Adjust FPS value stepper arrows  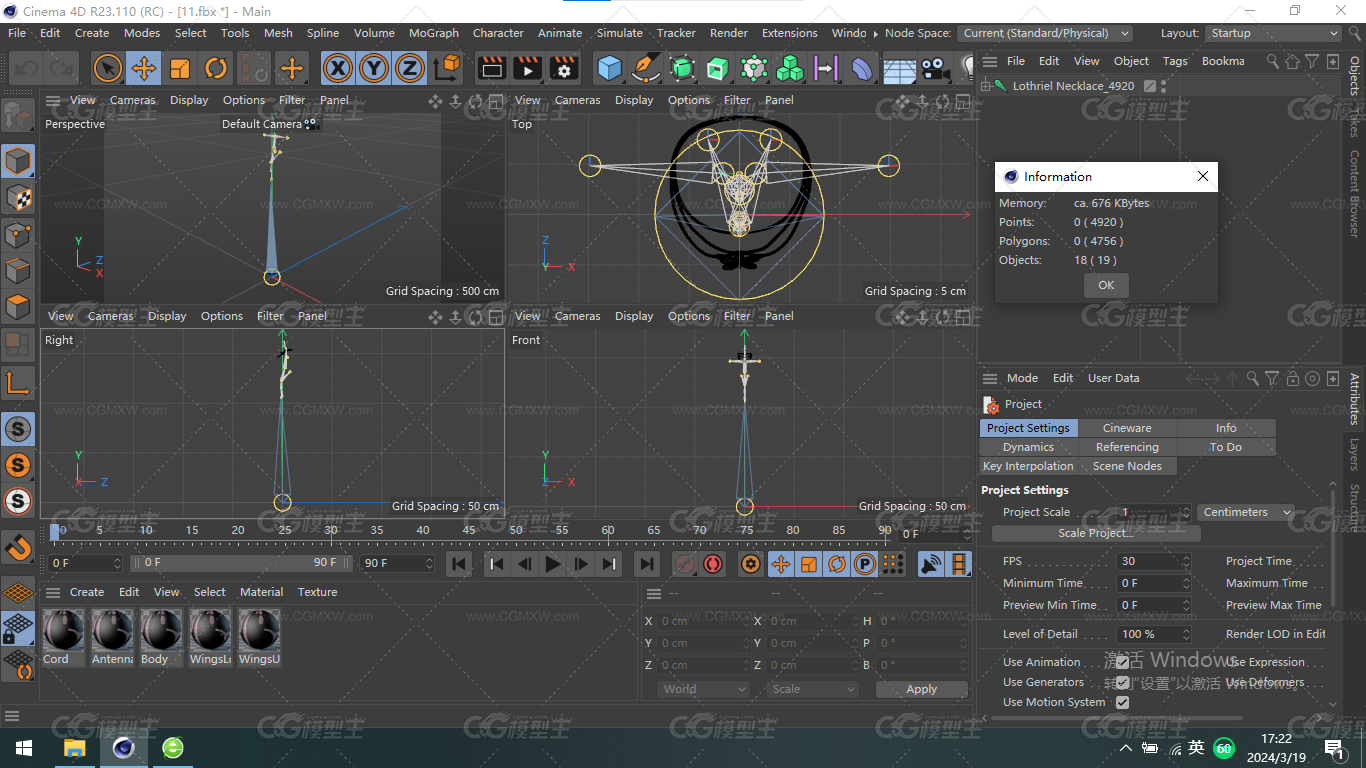pyautogui.click(x=1186, y=561)
